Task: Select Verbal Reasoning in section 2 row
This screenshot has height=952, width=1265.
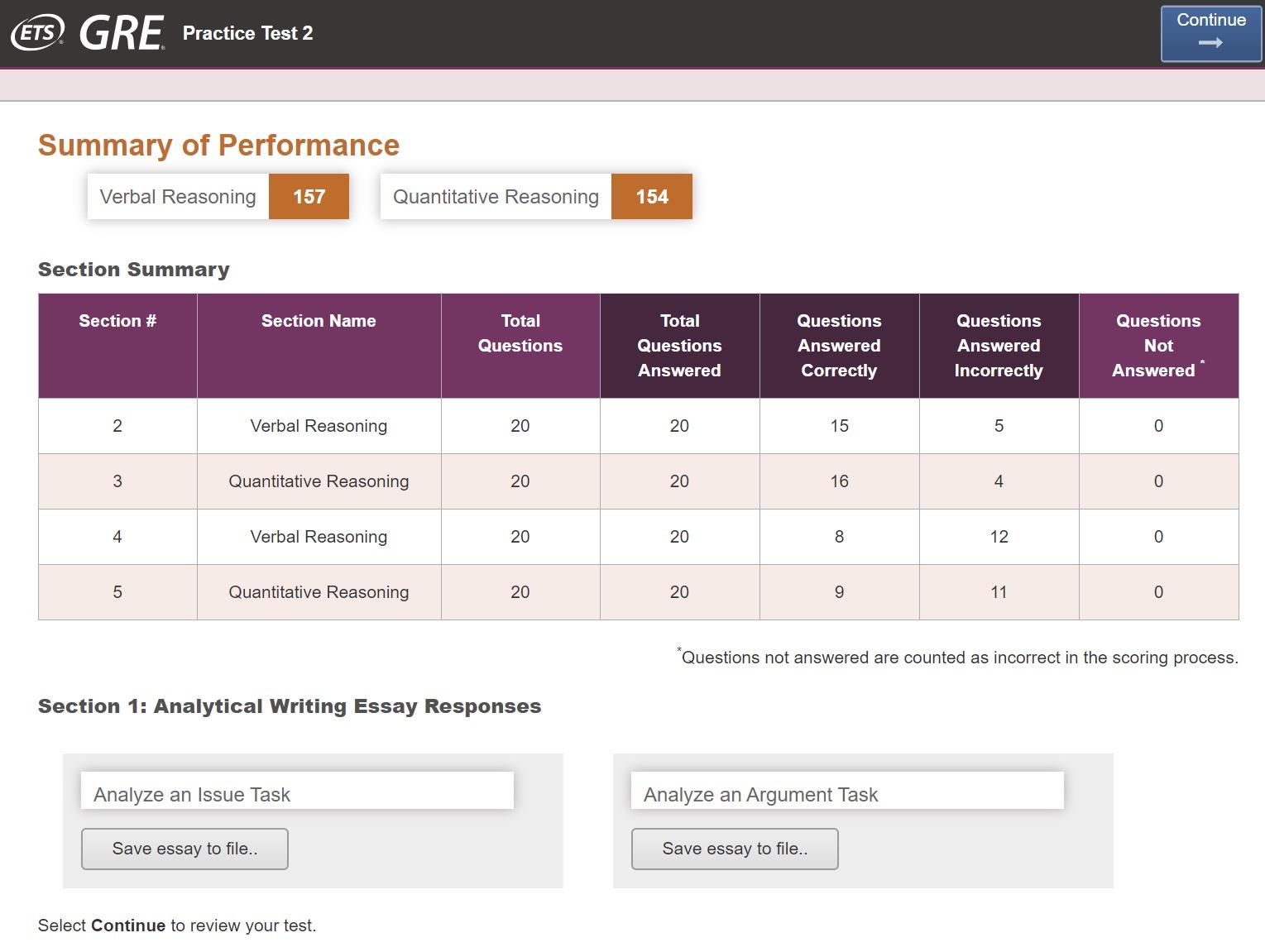Action: (x=319, y=426)
